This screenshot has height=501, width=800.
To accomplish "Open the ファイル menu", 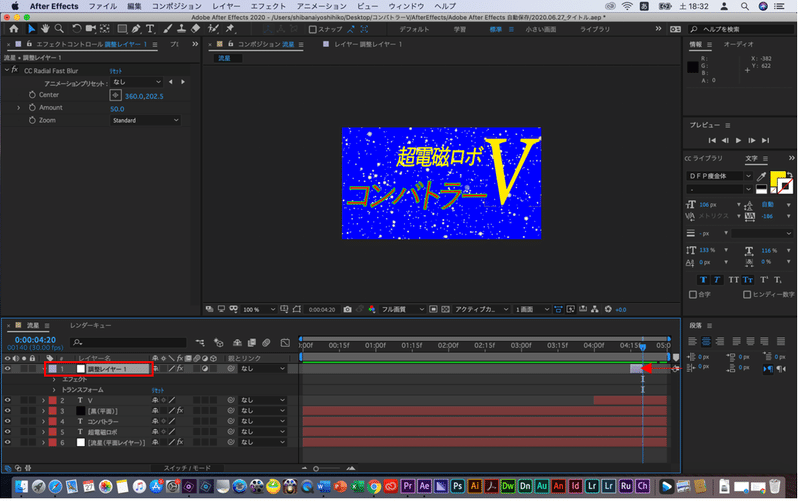I will click(103, 6).
